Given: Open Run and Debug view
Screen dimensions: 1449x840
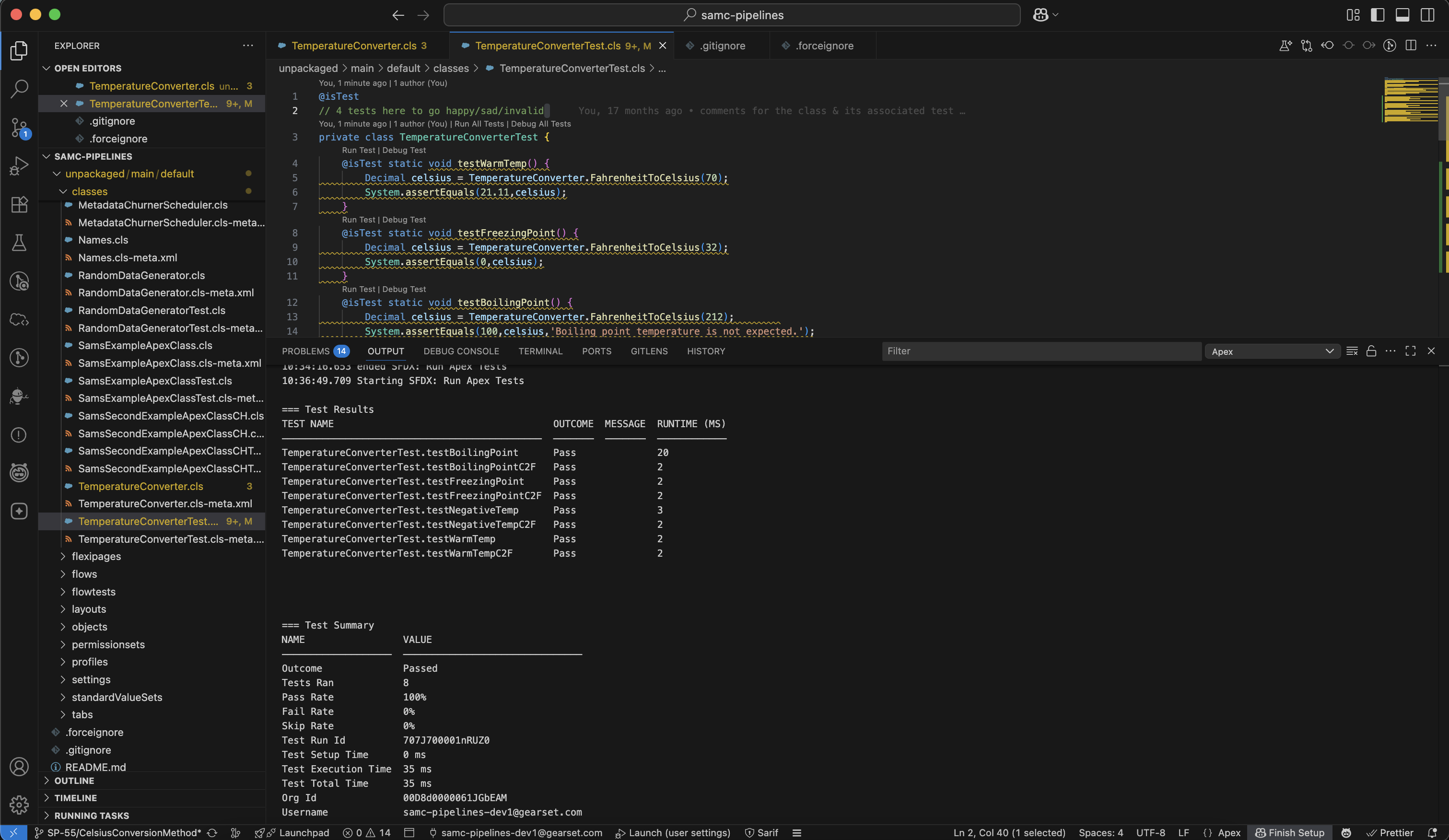Looking at the screenshot, I should (19, 166).
